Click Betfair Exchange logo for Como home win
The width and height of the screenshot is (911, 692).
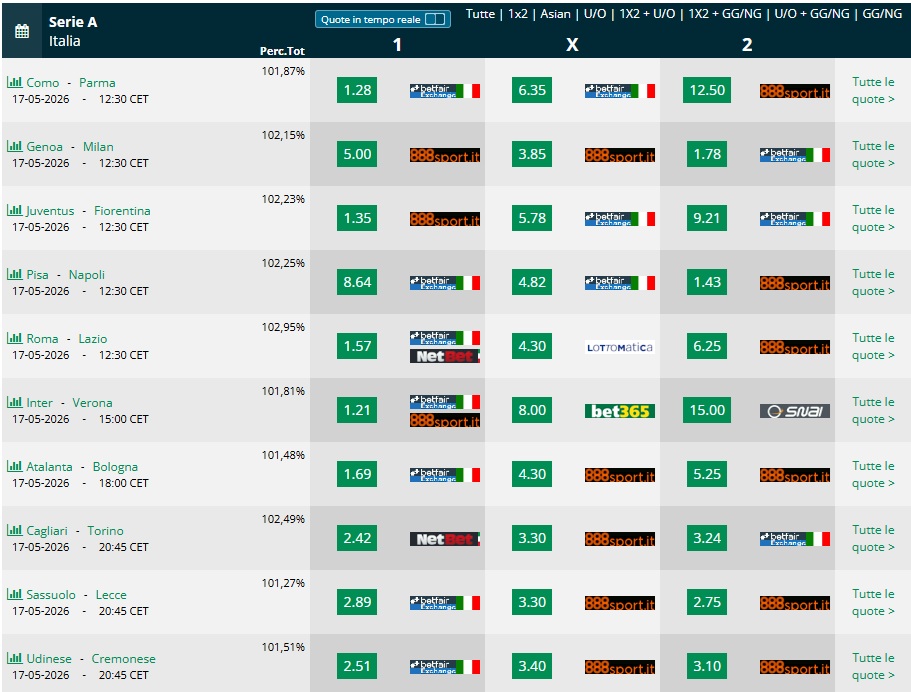click(444, 91)
